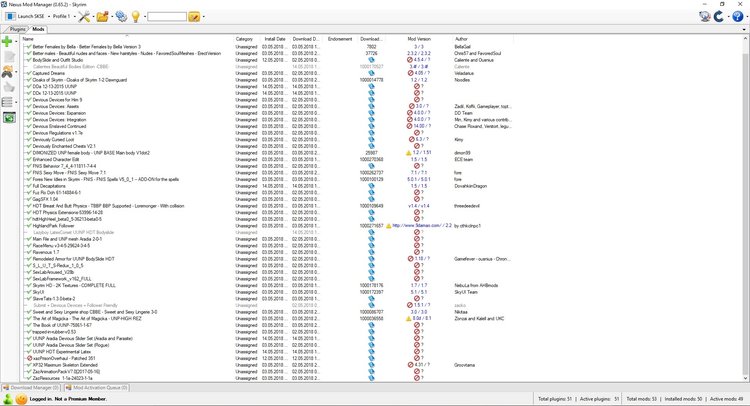Sort by the Mod Version column header
750x406 pixels.
point(419,39)
